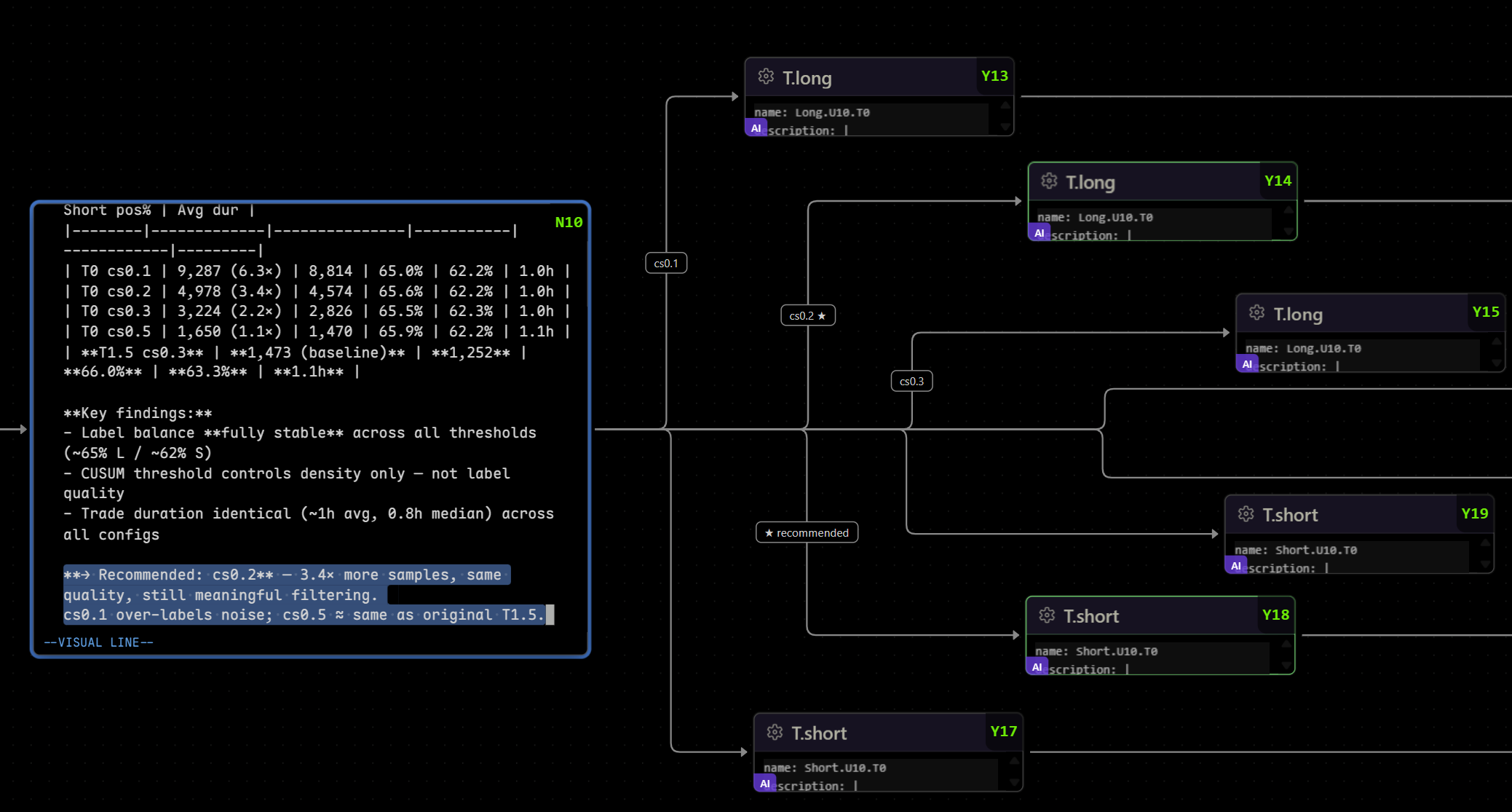
Task: Click the '**Key findings:**' heading
Action: click(138, 414)
